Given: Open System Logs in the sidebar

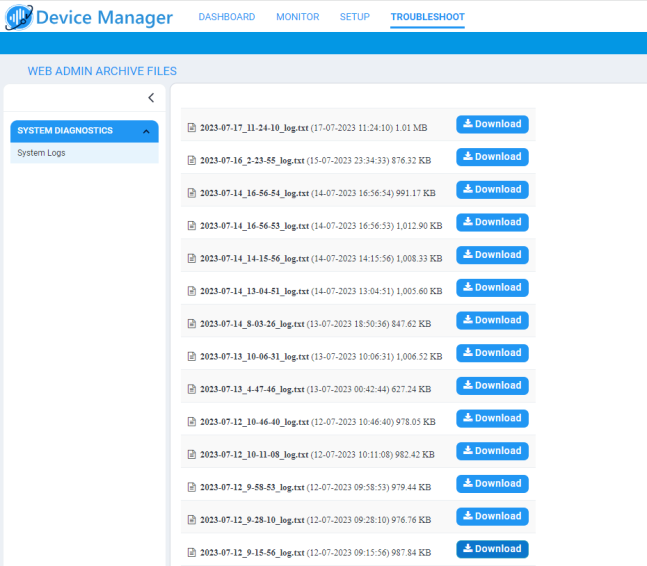Looking at the screenshot, I should click(x=41, y=153).
